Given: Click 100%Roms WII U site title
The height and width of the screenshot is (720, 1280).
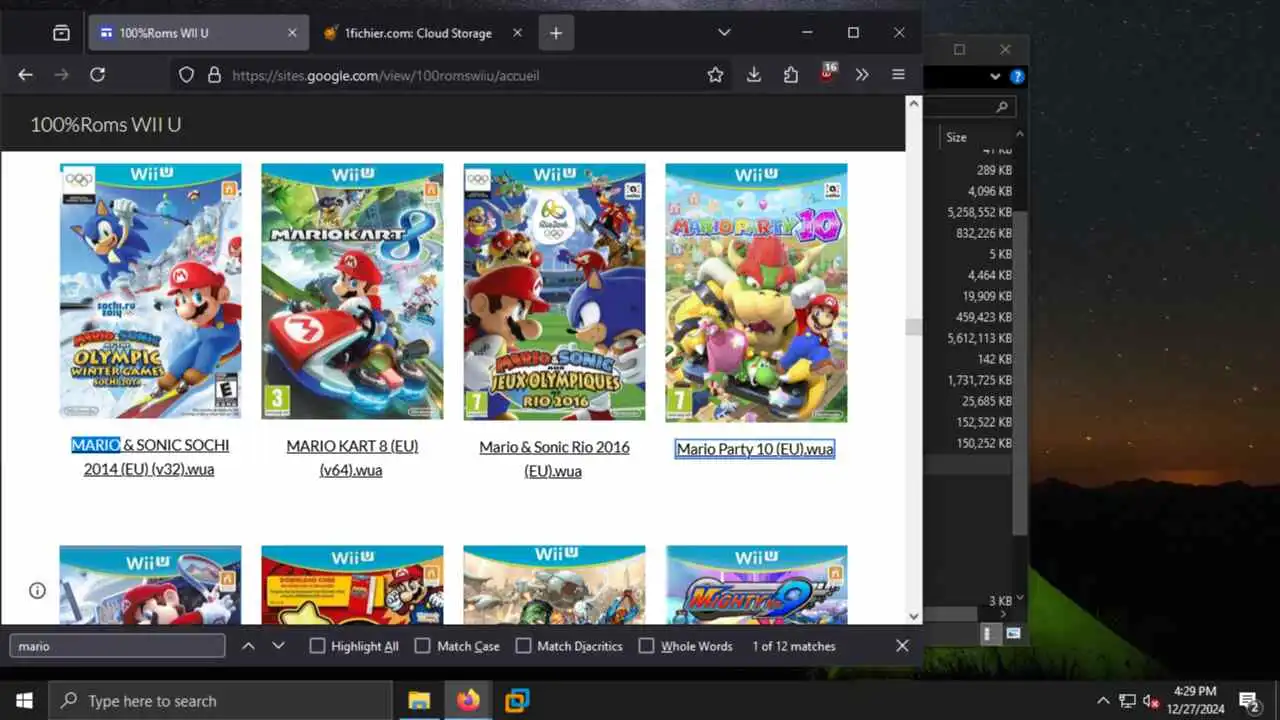Looking at the screenshot, I should 105,124.
